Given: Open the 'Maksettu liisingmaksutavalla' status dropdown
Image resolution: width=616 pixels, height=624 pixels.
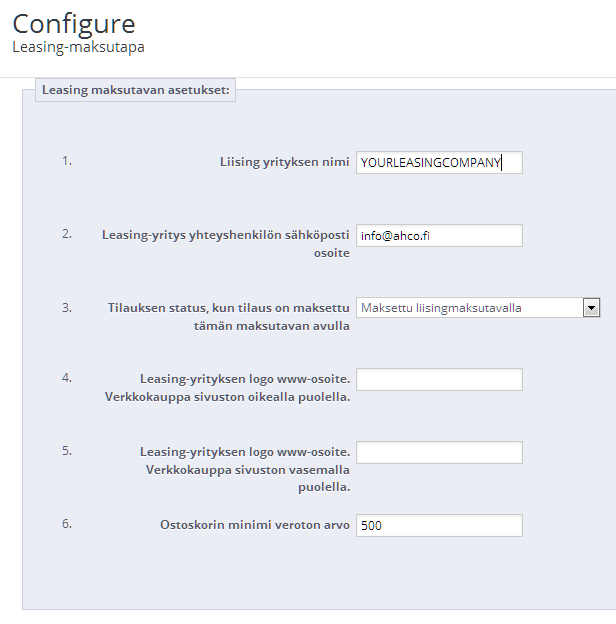Looking at the screenshot, I should [x=470, y=308].
